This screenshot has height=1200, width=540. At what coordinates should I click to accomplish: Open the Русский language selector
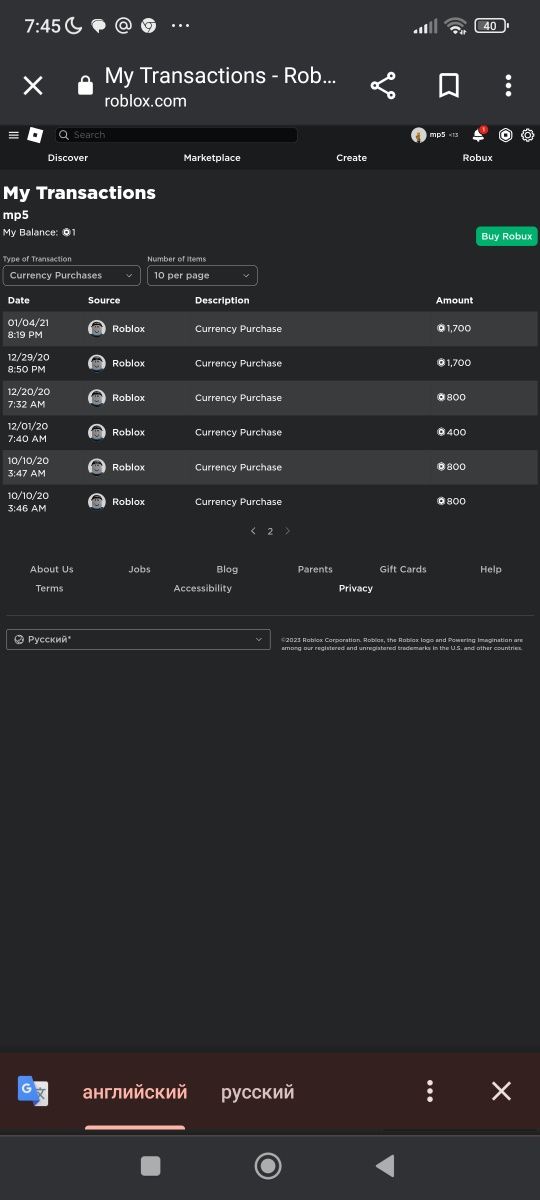pyautogui.click(x=138, y=639)
